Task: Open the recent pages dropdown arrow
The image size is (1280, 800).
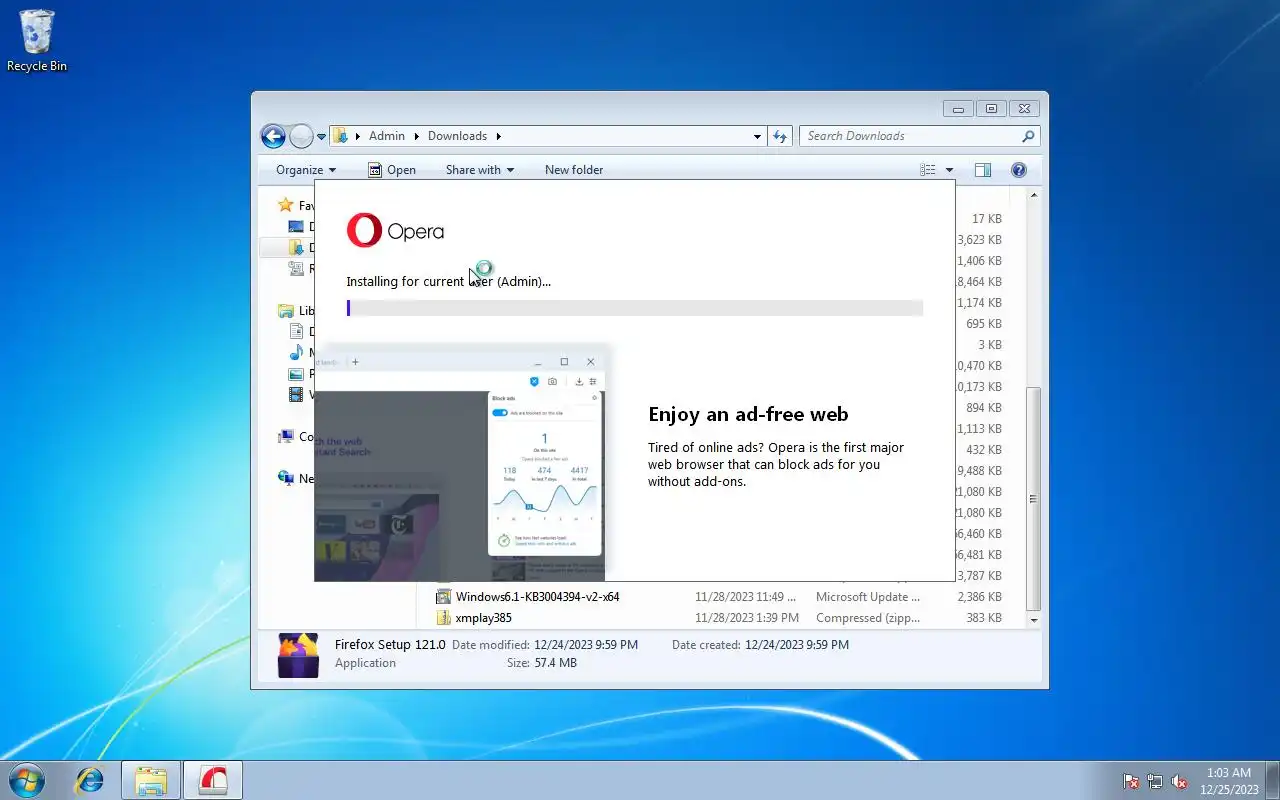Action: pos(321,137)
